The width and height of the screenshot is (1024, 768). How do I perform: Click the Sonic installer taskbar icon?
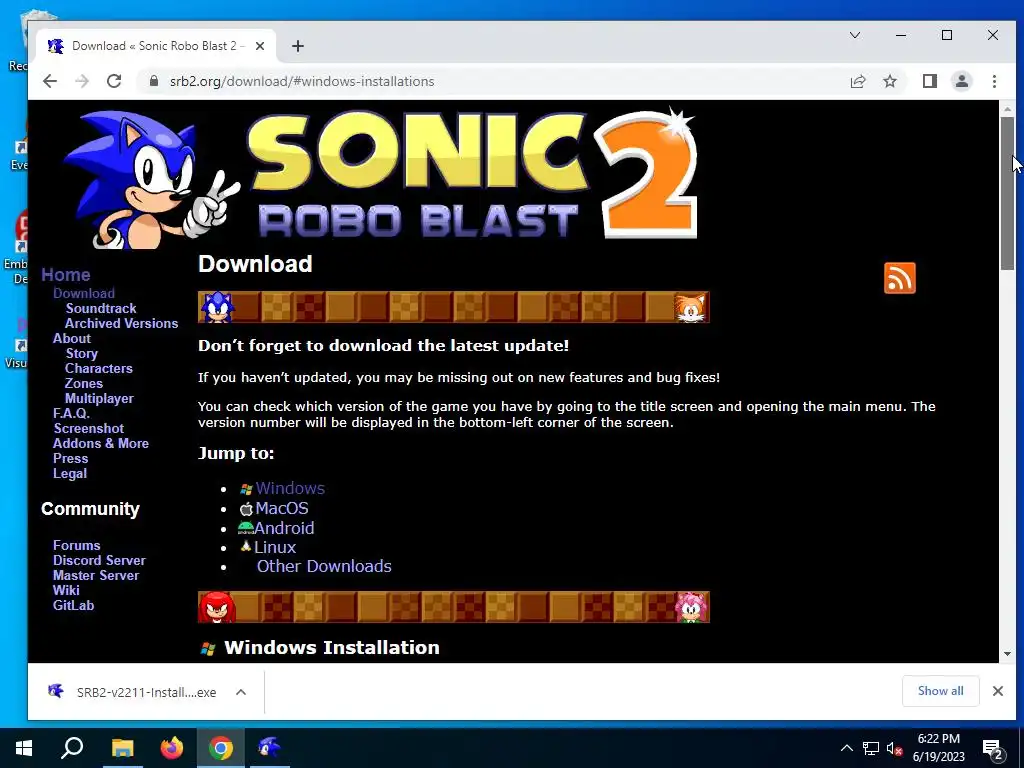pos(269,748)
